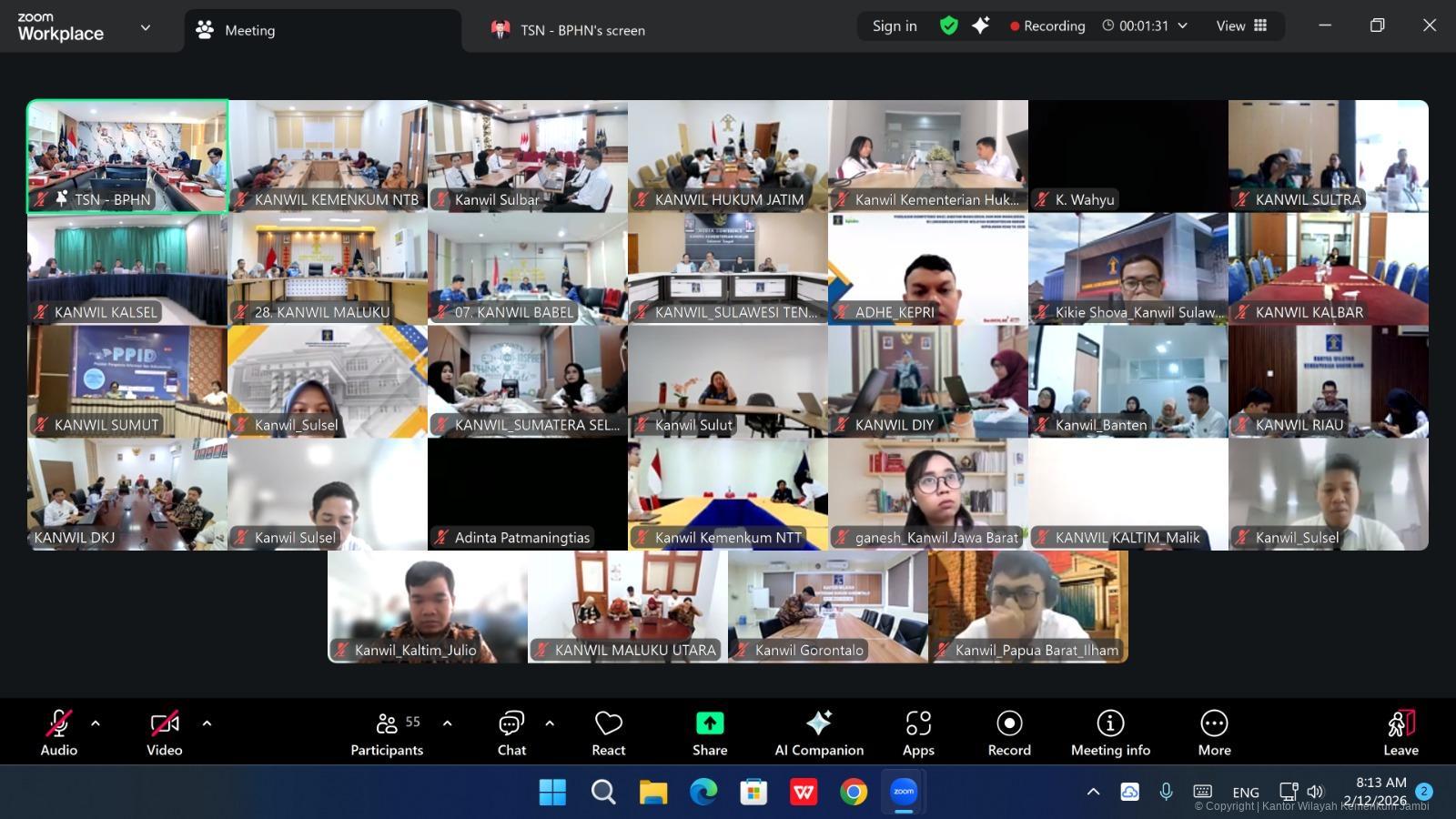
Task: Turn on camera with Video button
Action: (x=165, y=732)
